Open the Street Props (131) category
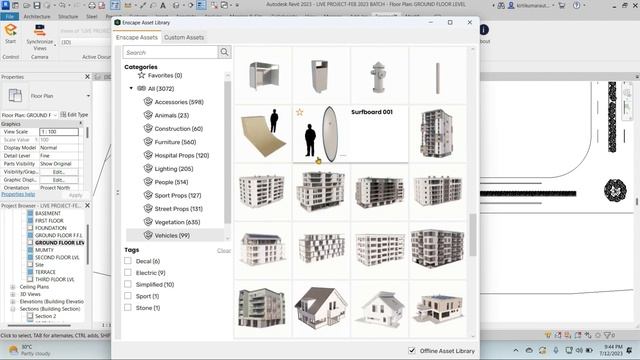This screenshot has height=360, width=640. tap(178, 209)
